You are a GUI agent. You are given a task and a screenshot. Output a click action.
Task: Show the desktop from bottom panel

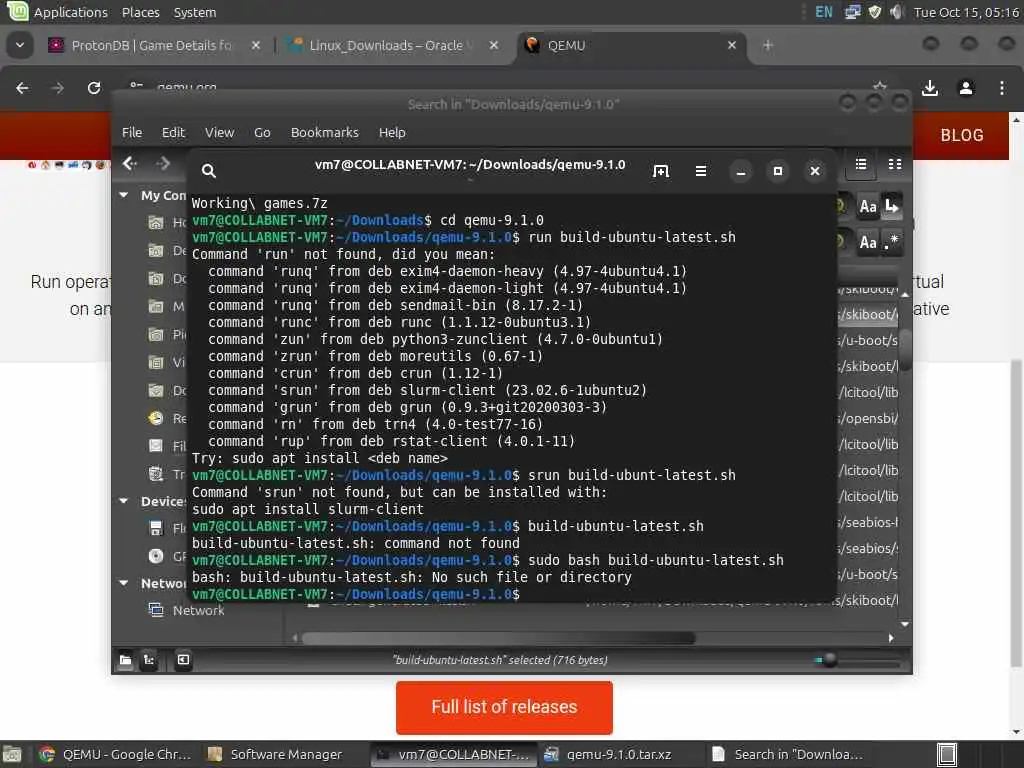click(x=12, y=754)
